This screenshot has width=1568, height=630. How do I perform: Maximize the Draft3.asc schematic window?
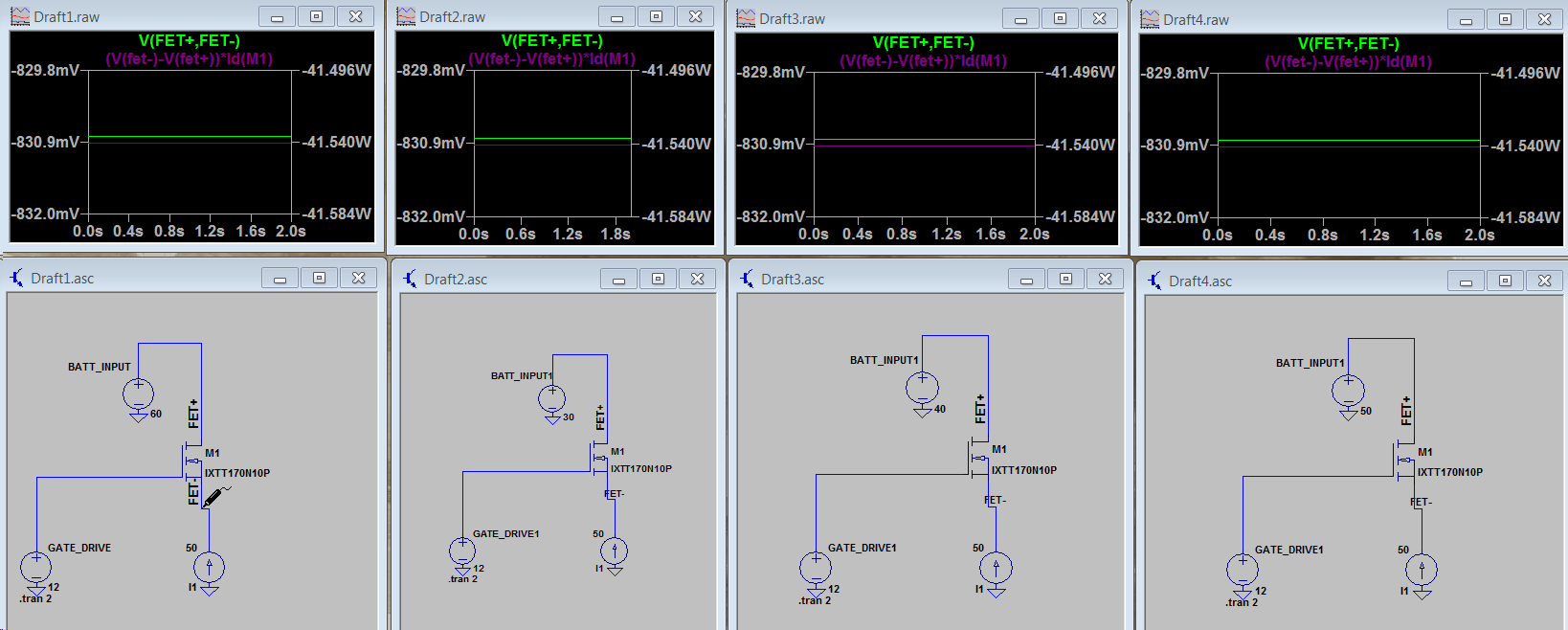click(x=1065, y=279)
